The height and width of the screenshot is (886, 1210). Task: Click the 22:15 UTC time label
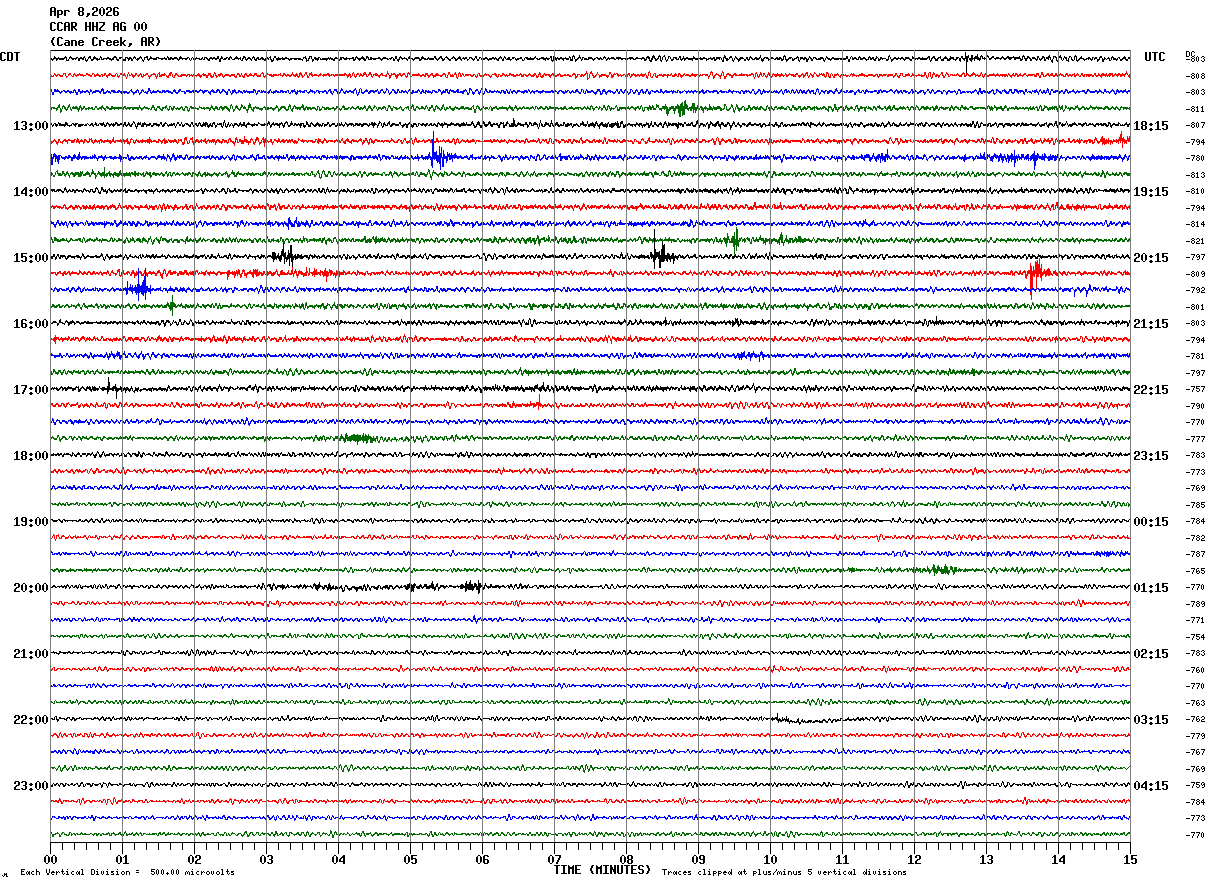pyautogui.click(x=1151, y=390)
